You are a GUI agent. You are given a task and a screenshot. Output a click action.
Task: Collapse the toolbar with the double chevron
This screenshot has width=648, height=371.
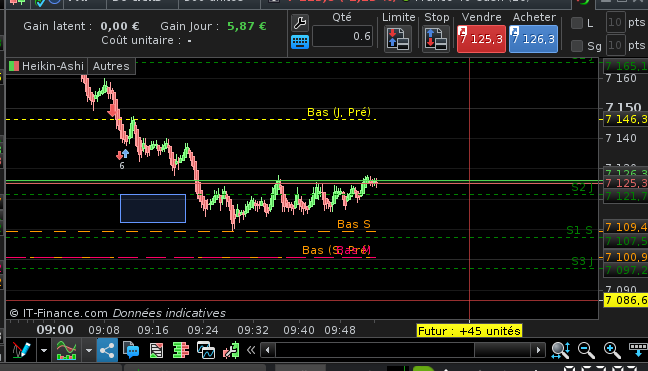pos(251,350)
